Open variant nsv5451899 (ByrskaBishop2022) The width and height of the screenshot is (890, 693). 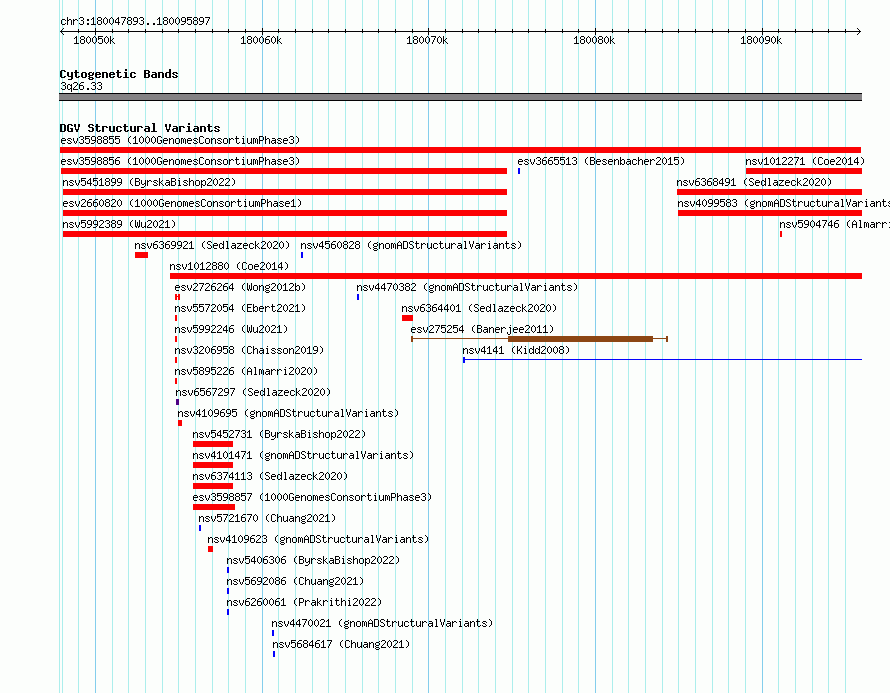pos(149,182)
